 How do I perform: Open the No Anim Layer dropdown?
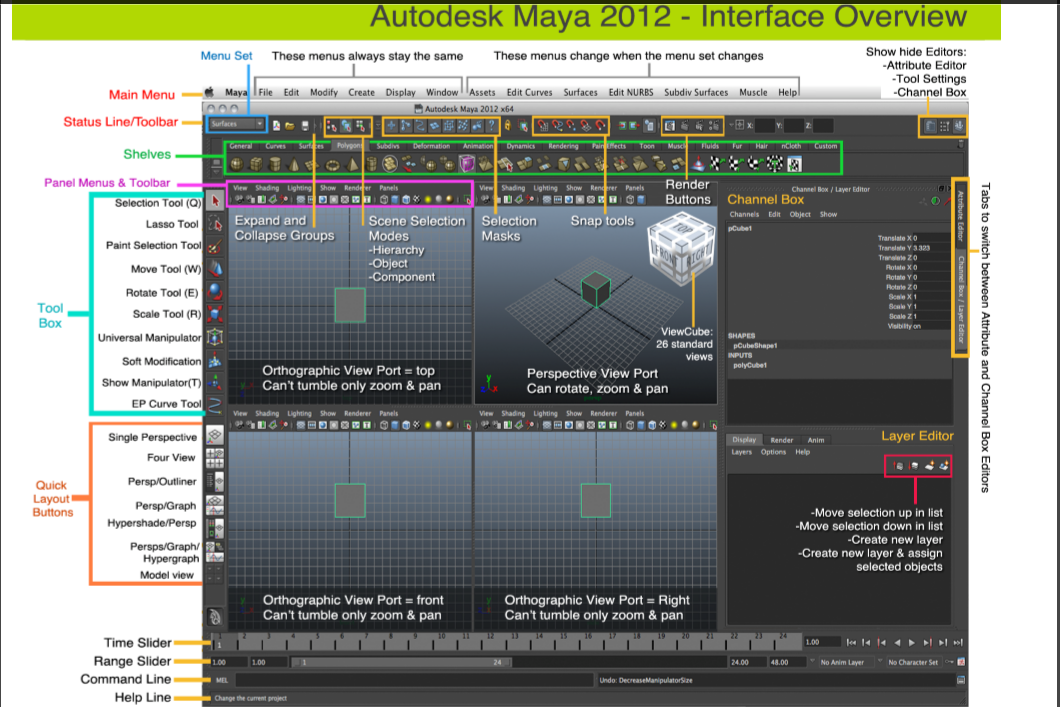[x=846, y=662]
